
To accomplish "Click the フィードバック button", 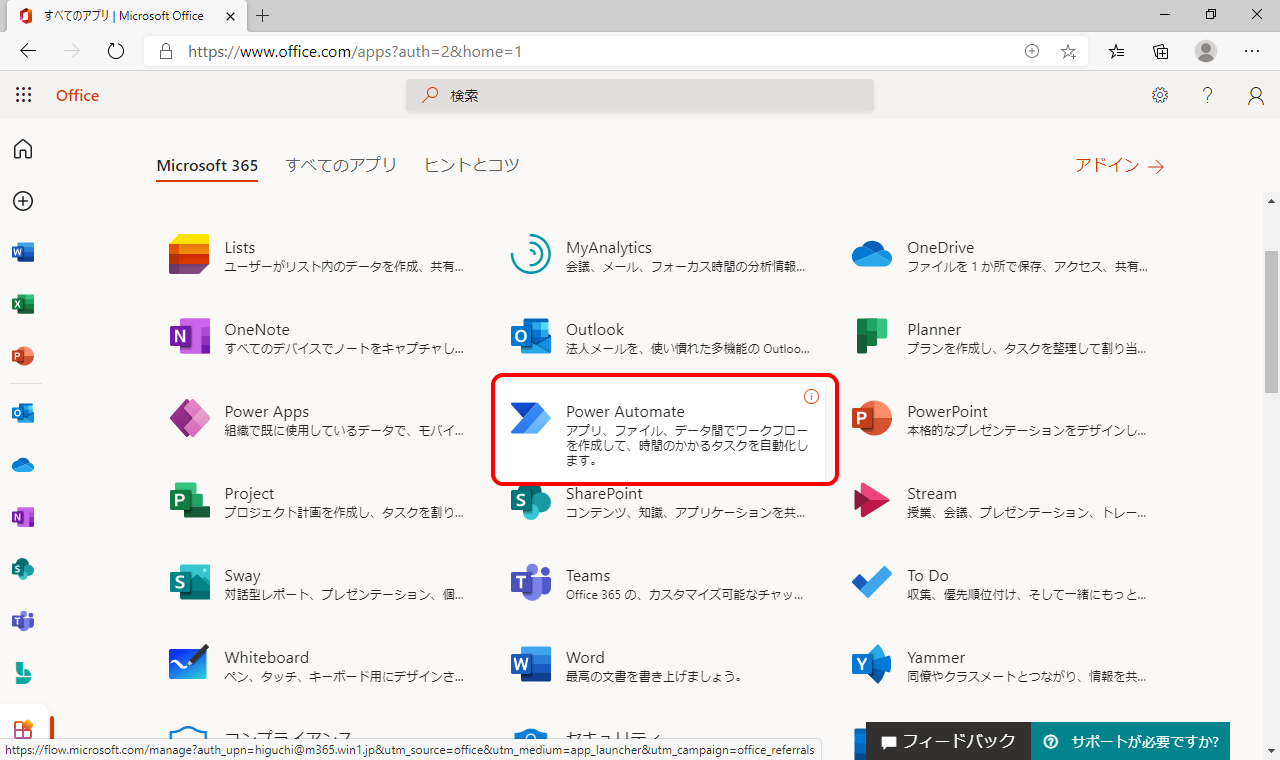I will point(948,741).
